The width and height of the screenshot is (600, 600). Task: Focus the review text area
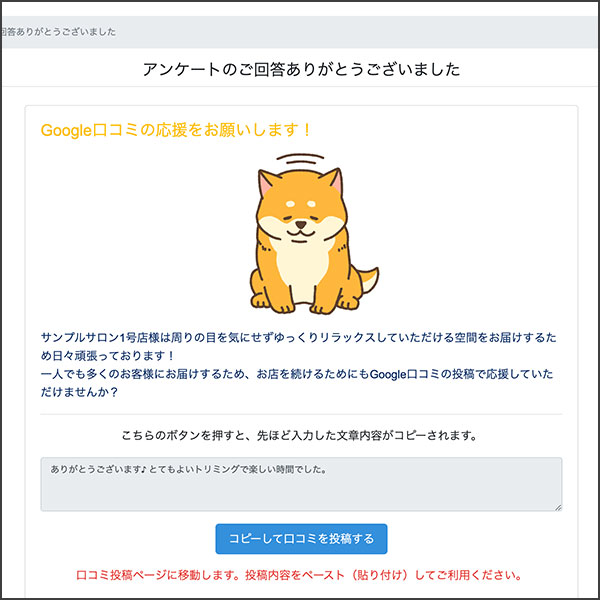point(301,492)
